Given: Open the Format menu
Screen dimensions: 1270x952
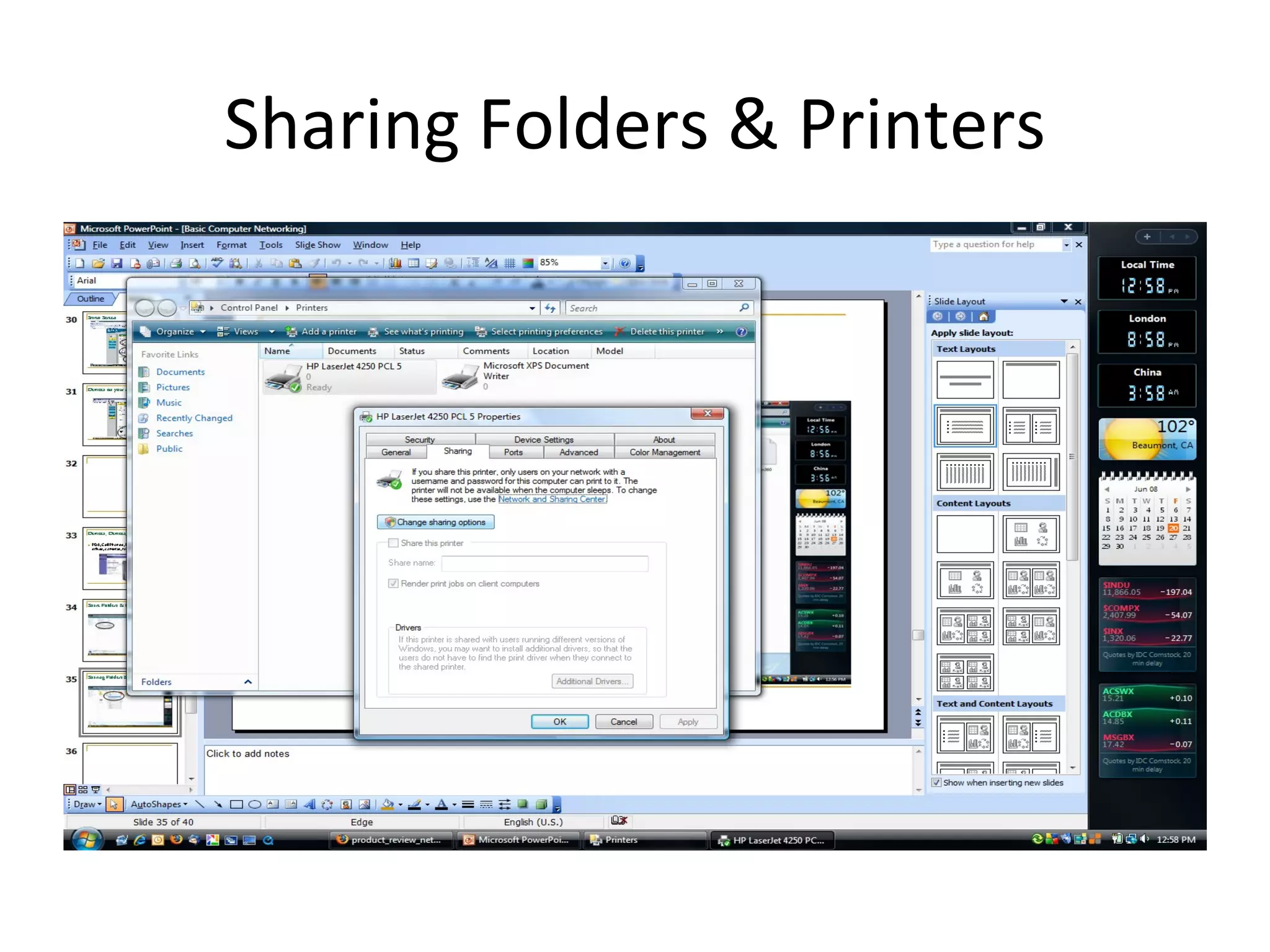Looking at the screenshot, I should click(231, 245).
